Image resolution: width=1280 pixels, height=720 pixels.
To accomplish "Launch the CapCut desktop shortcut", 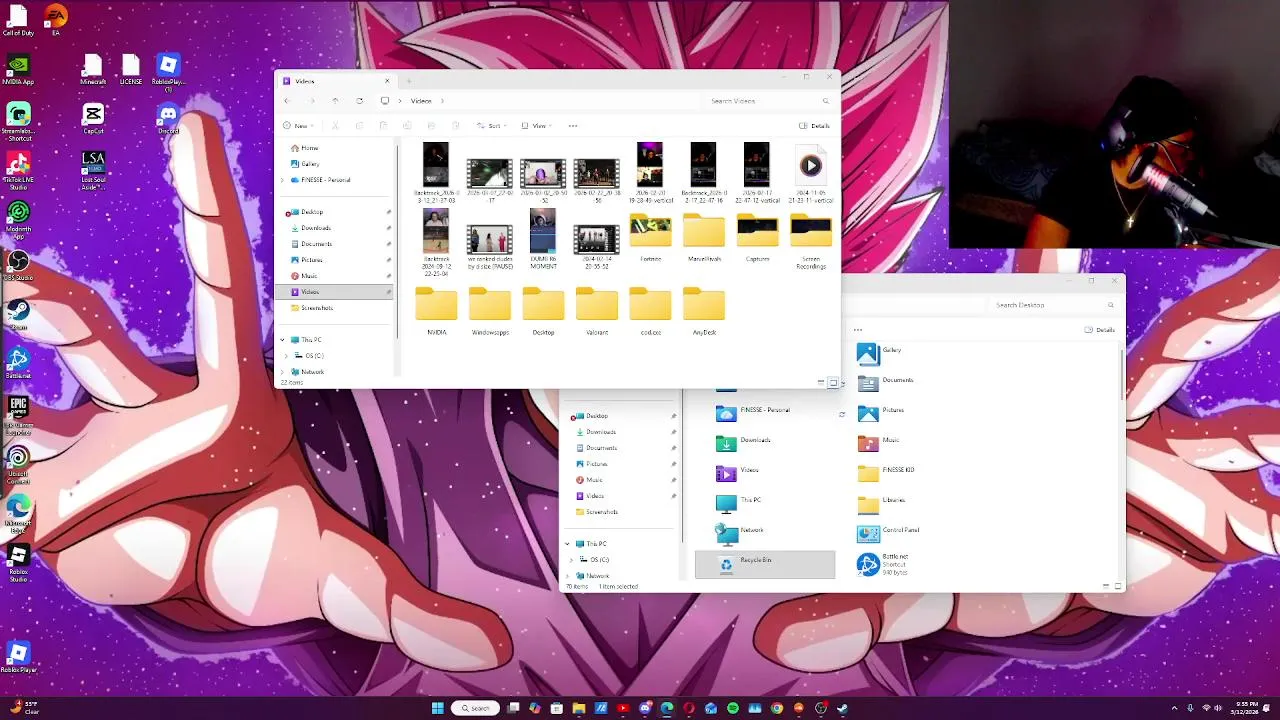I will (93, 118).
